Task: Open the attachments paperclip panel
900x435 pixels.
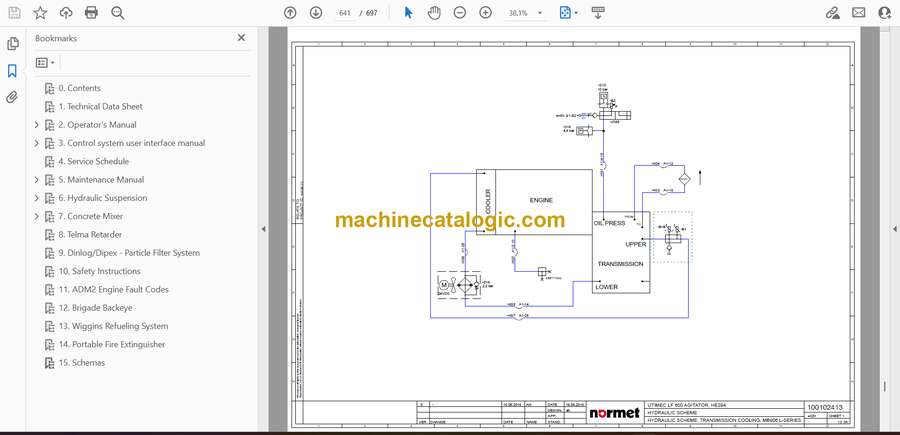Action: [x=13, y=97]
